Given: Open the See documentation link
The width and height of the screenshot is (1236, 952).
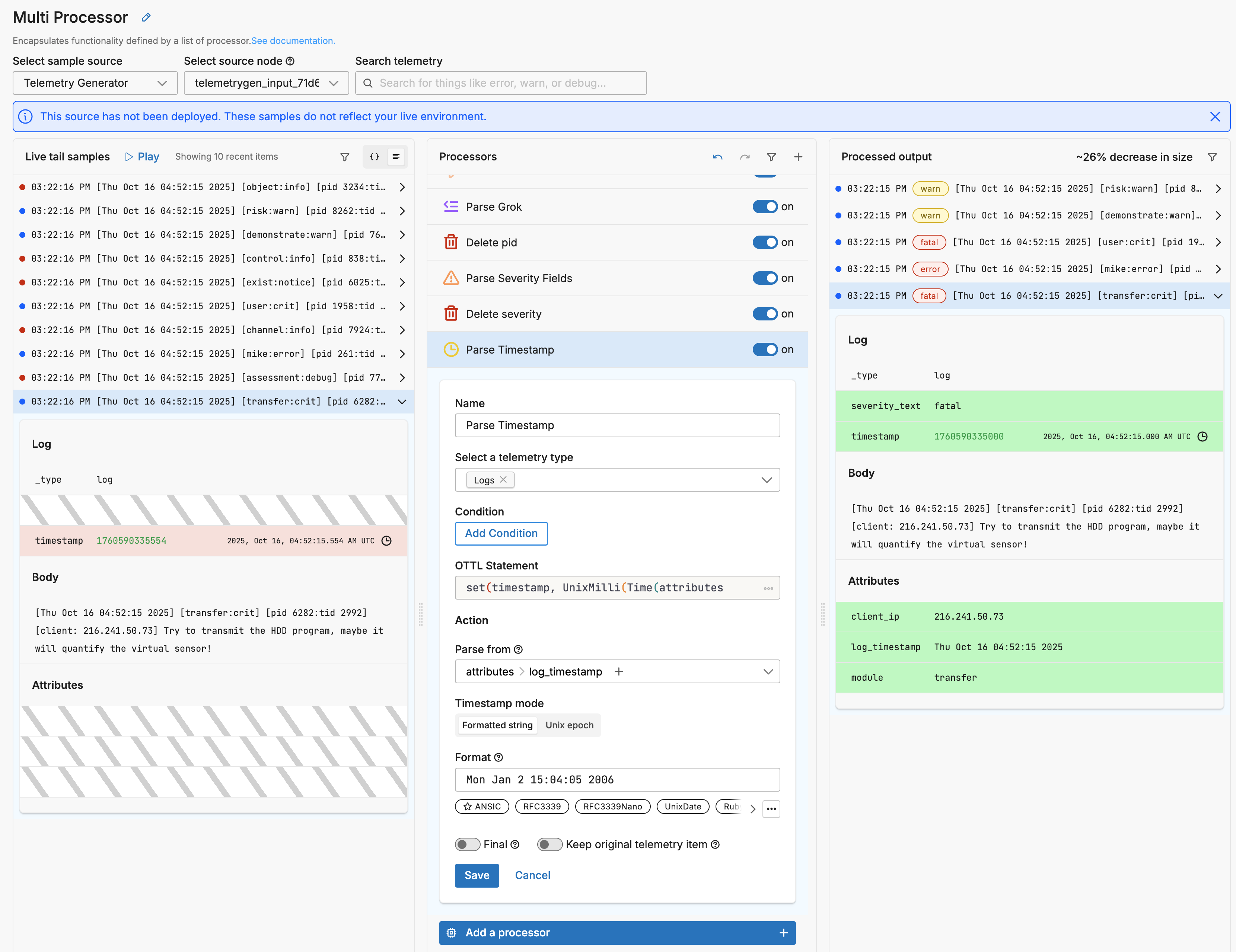Looking at the screenshot, I should click(x=293, y=41).
